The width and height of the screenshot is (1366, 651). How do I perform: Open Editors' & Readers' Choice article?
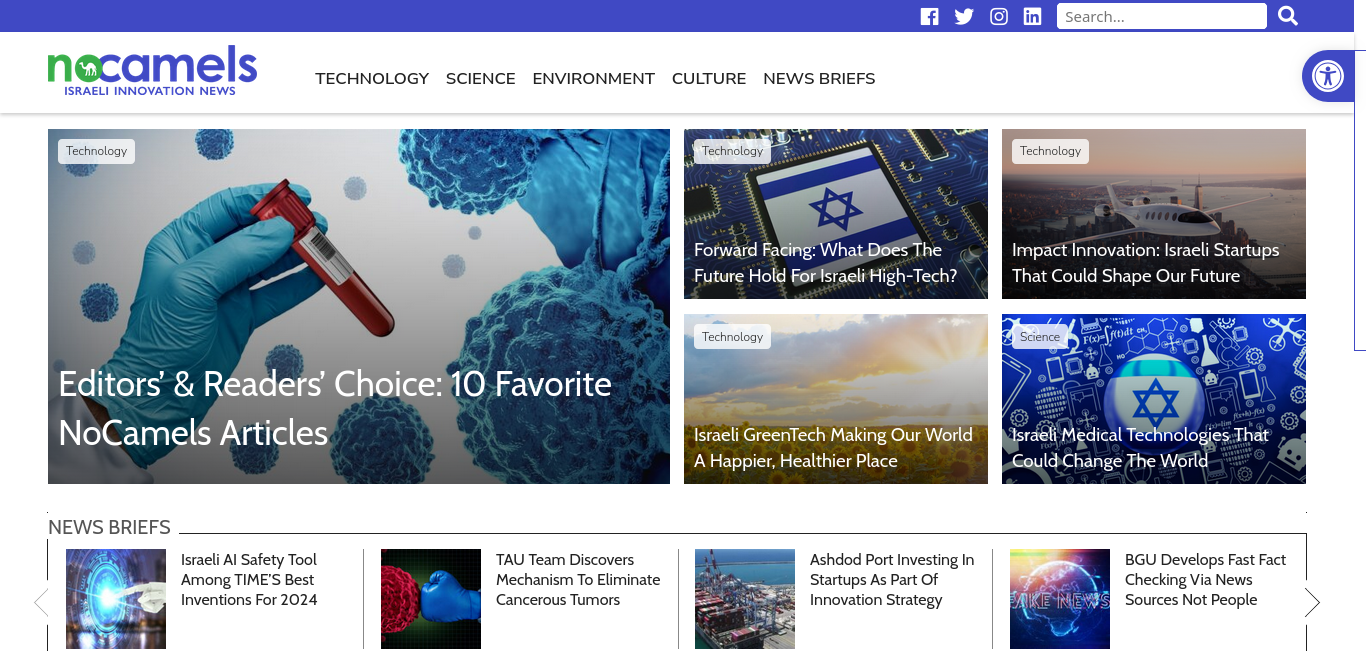[335, 408]
